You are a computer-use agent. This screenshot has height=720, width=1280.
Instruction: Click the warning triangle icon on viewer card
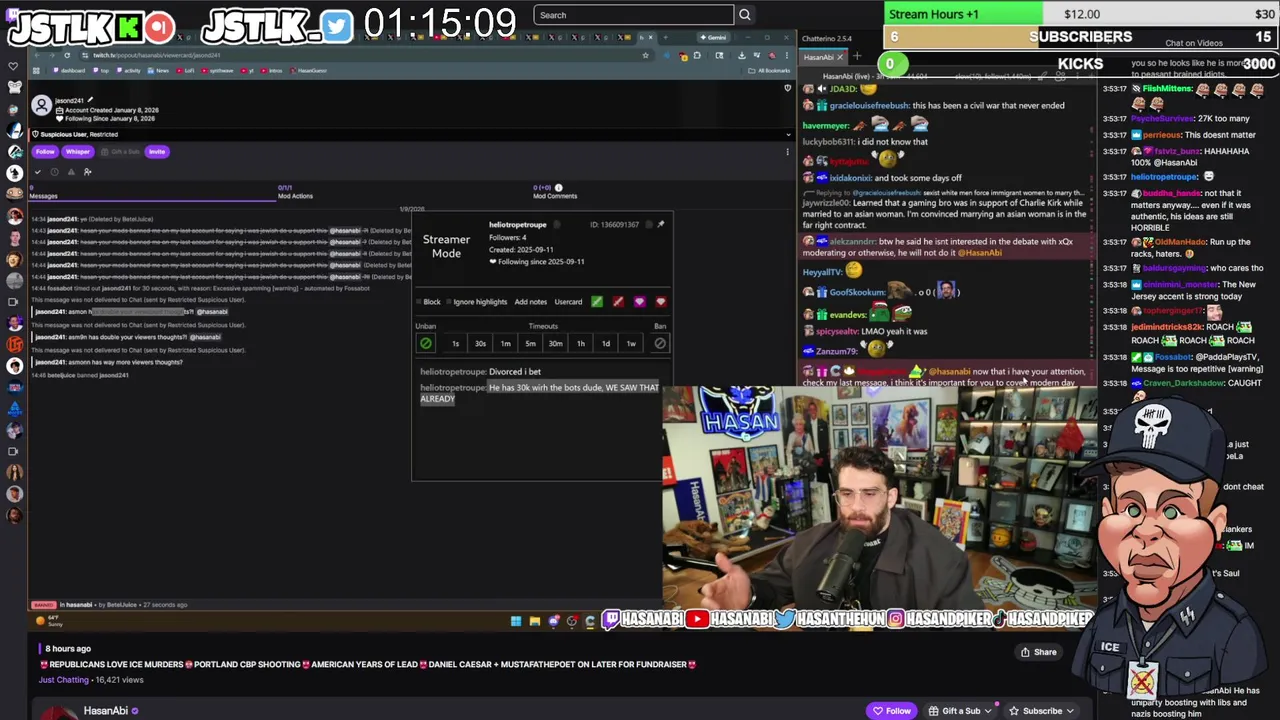(70, 172)
